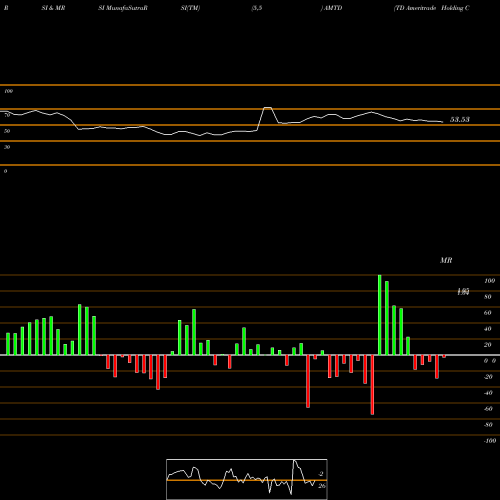500x500 pixels.
Task: Click the -60 axis label on MR chart
Action: (x=488, y=409)
